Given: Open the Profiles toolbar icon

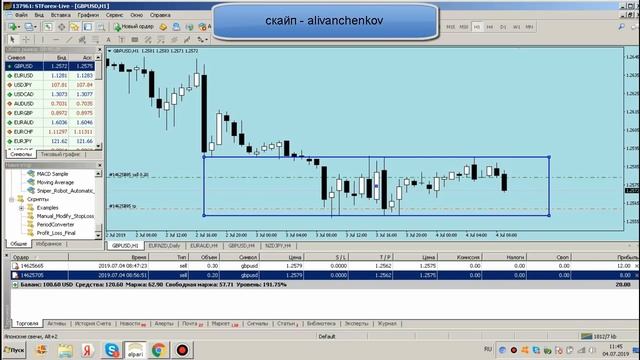Looking at the screenshot, I should click(x=28, y=27).
